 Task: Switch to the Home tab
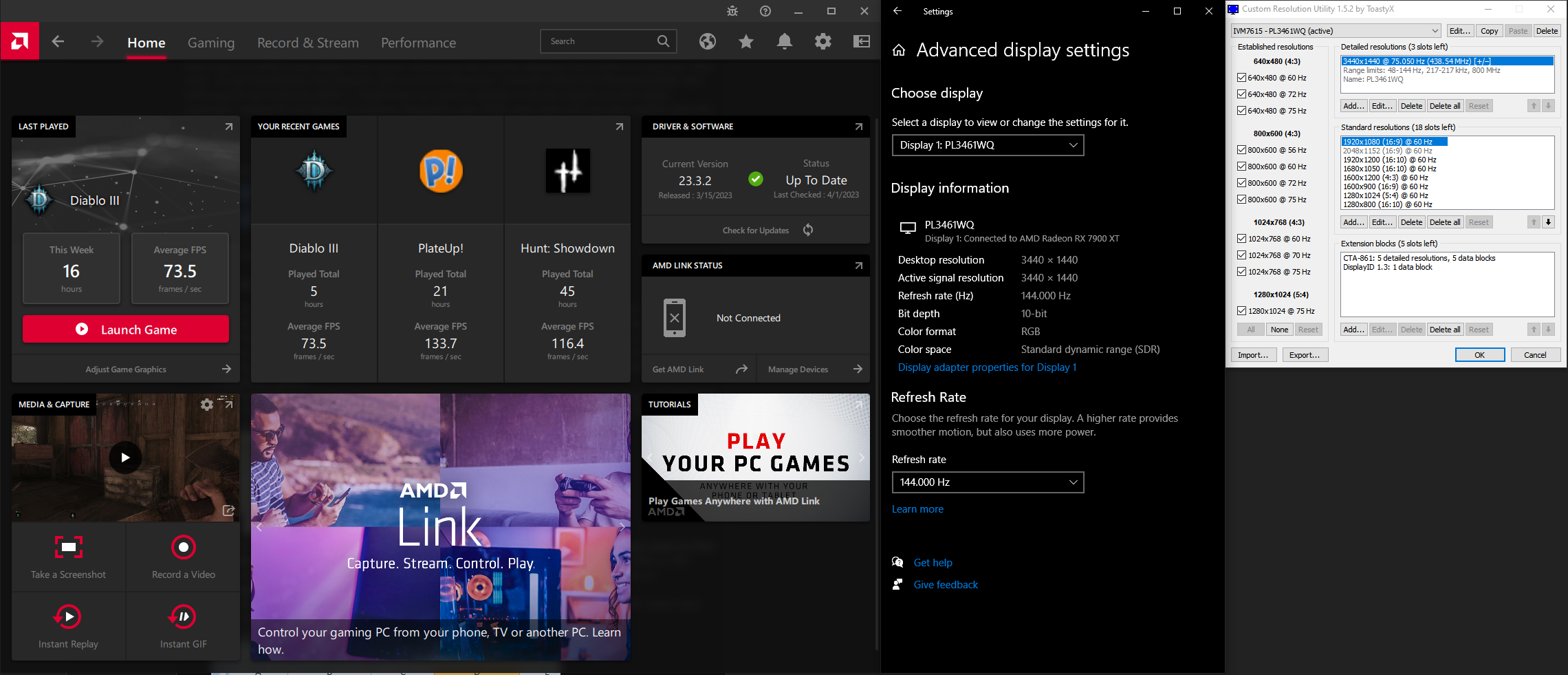point(146,43)
